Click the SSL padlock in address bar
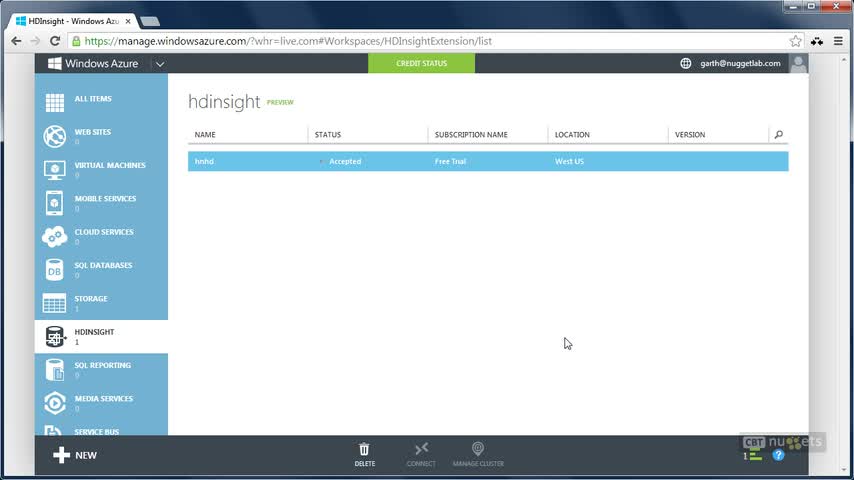Viewport: 854px width, 480px height. tap(76, 41)
